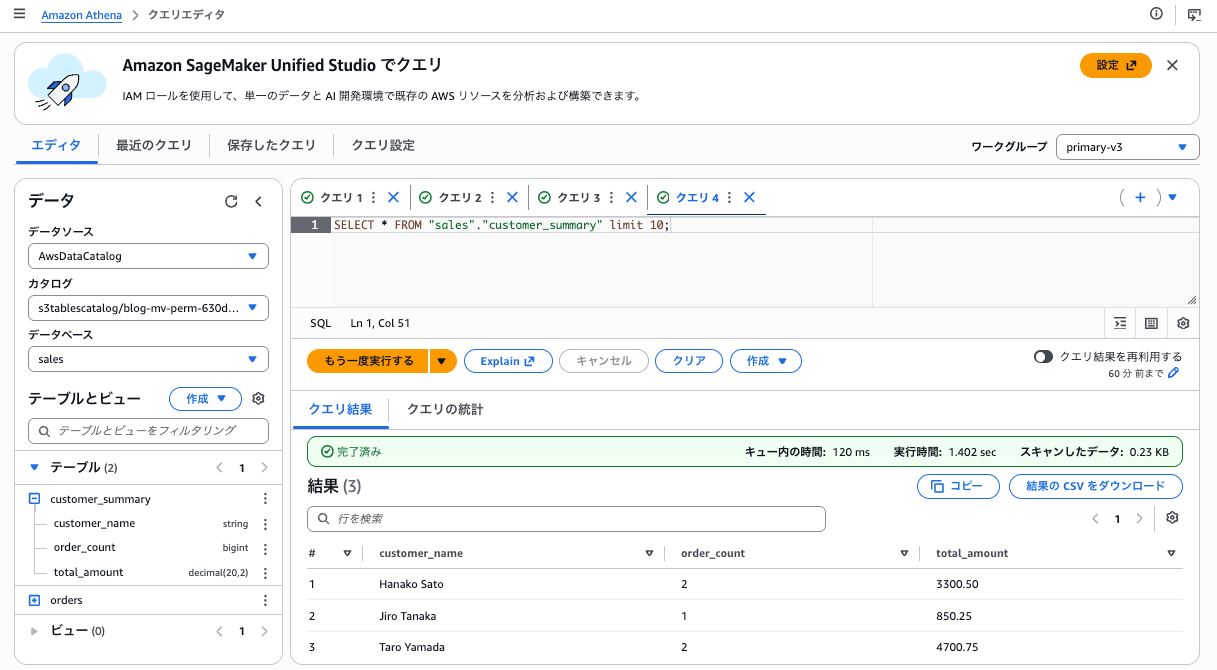Open the results table preferences gear

(x=1172, y=518)
